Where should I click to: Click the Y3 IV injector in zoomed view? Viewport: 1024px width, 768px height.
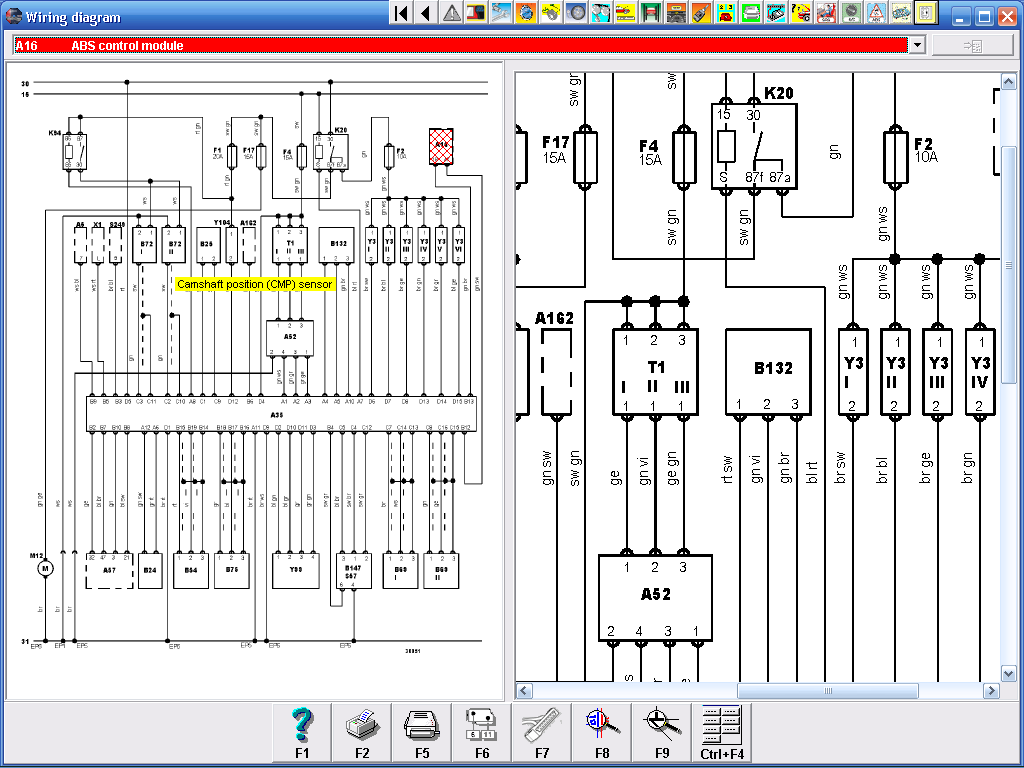[980, 372]
